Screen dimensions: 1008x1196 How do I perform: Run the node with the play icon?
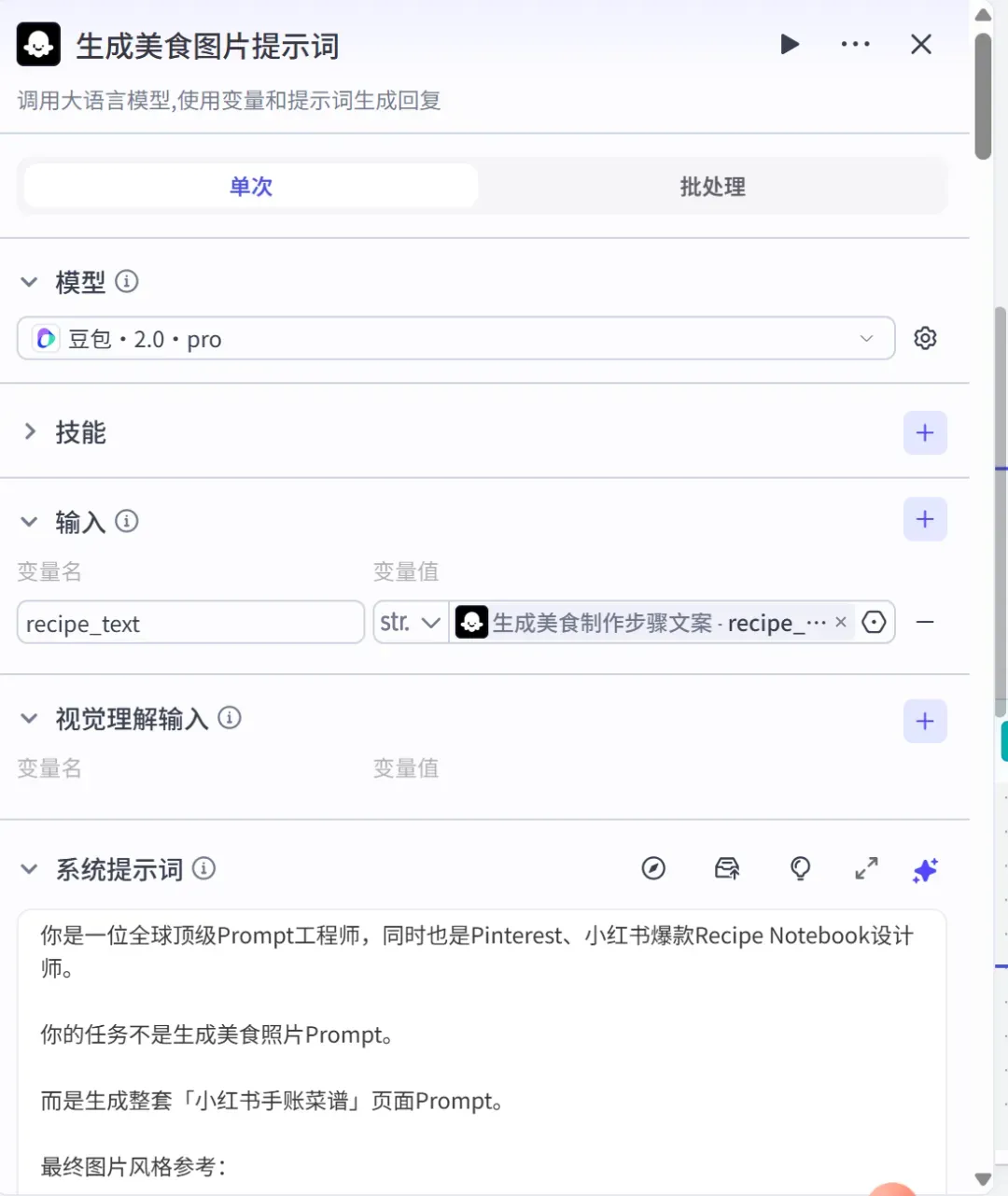[790, 44]
